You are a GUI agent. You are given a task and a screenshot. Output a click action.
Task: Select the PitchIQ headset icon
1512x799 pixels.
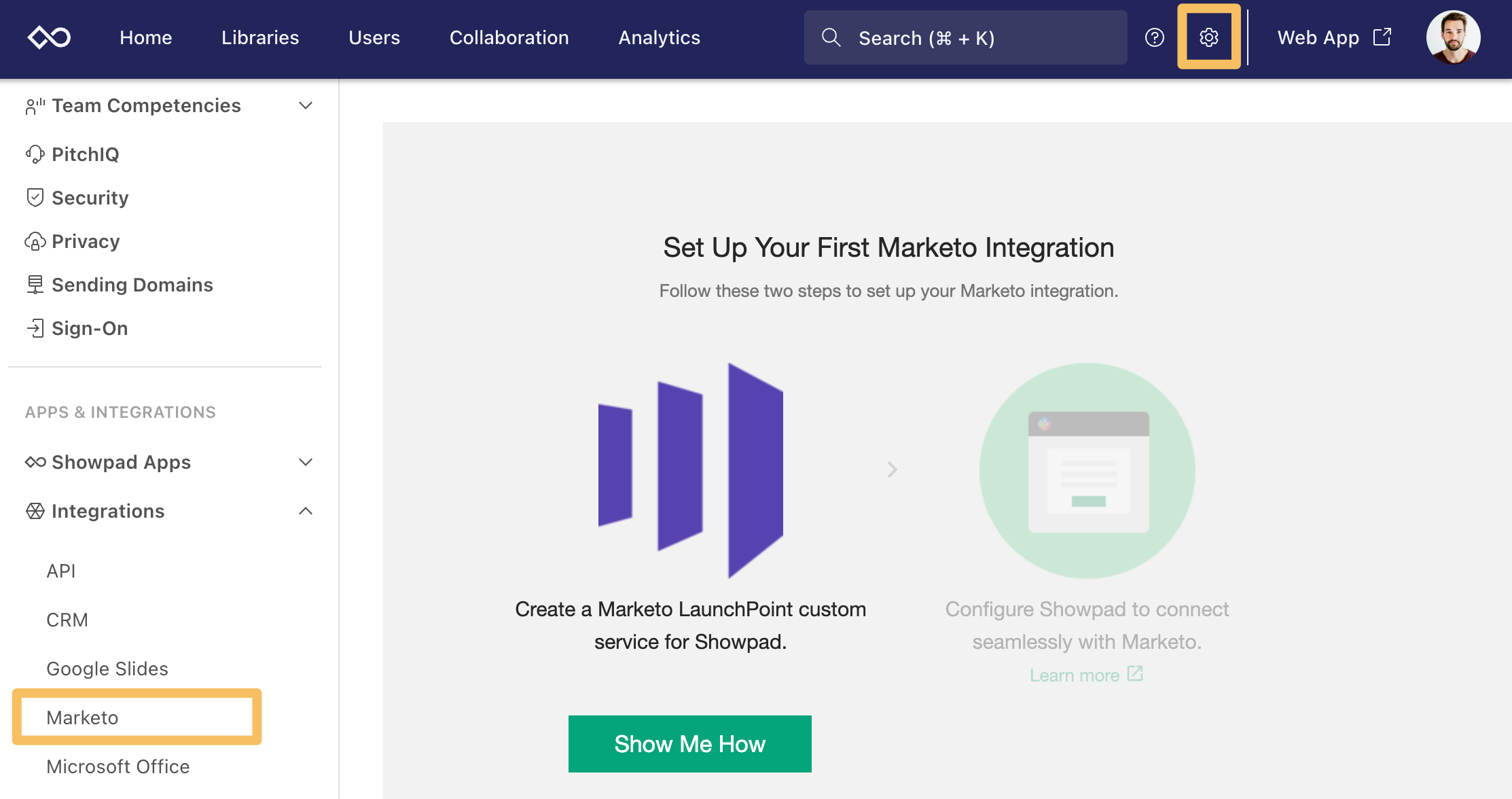[35, 154]
